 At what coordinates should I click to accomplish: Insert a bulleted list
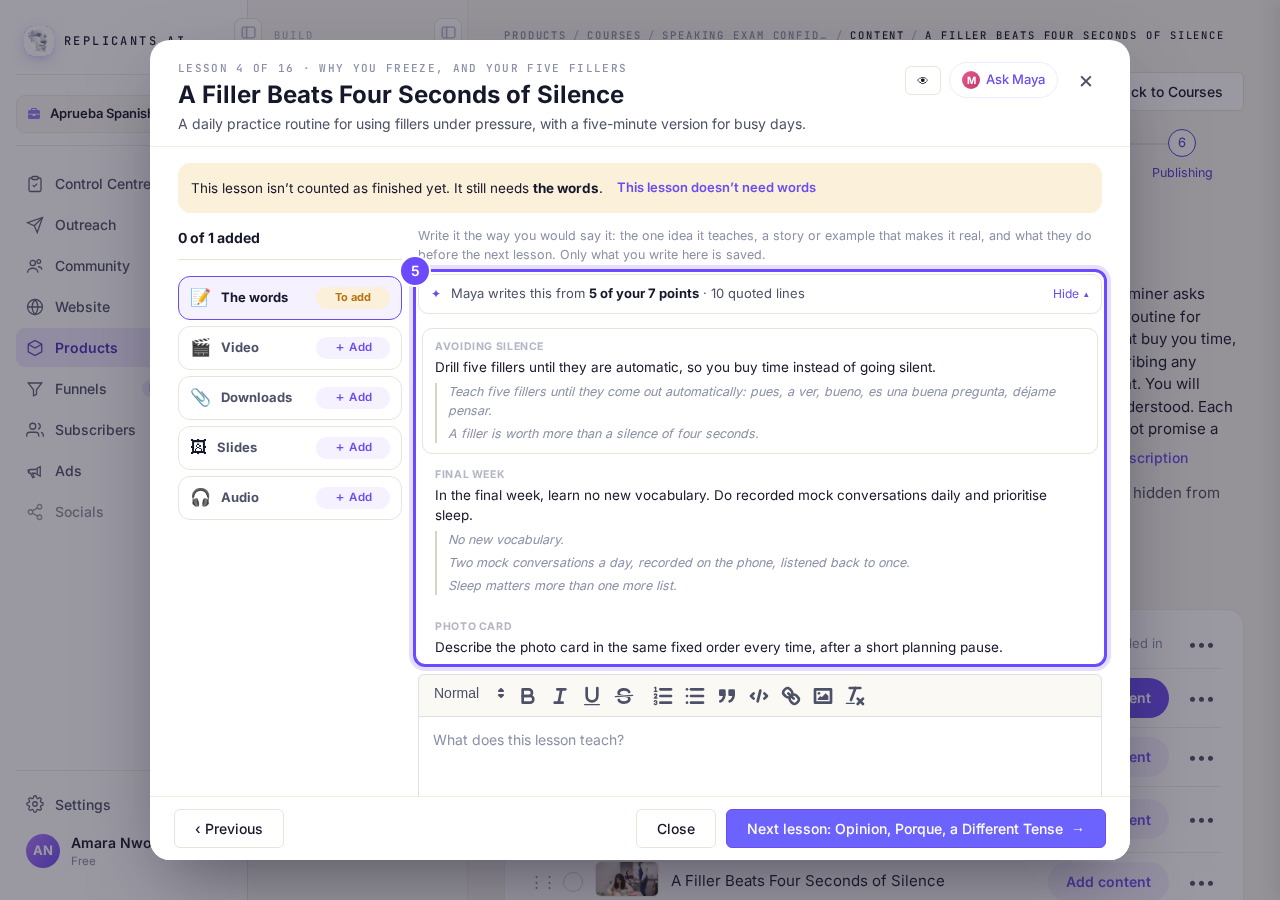[x=695, y=696]
